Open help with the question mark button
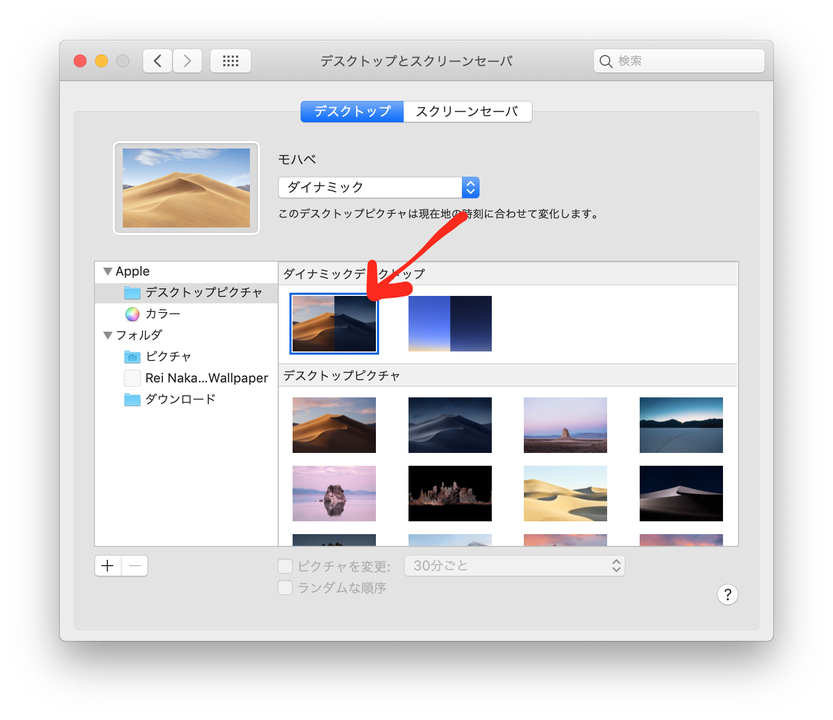The width and height of the screenshot is (833, 720). pos(727,595)
